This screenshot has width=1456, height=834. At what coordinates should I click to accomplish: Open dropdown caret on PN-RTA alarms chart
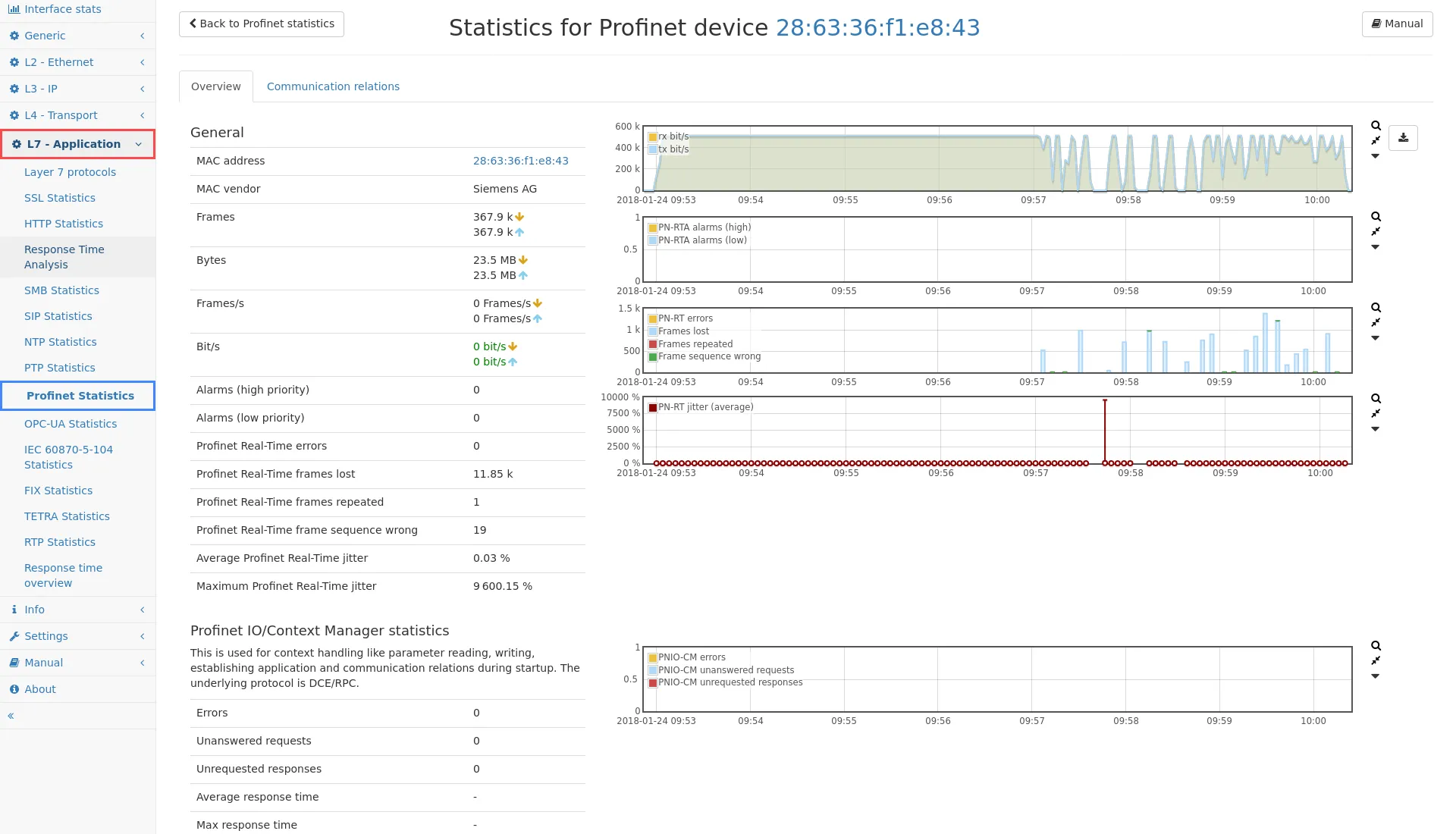coord(1375,247)
